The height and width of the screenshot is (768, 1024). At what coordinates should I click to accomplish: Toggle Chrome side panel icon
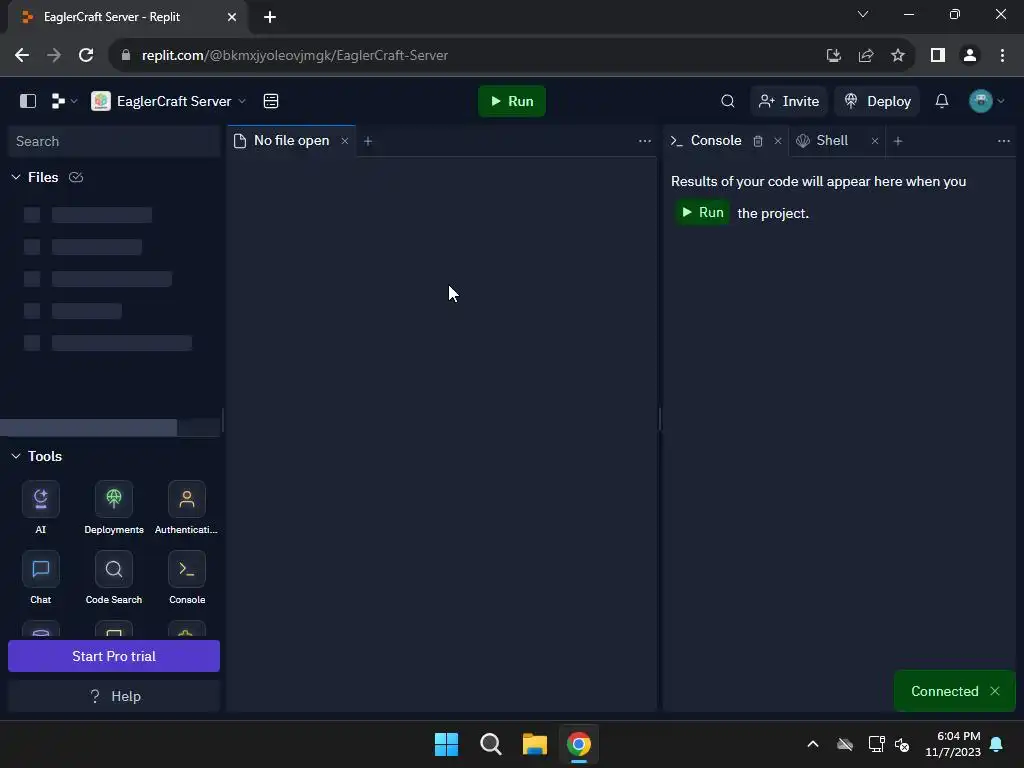click(x=938, y=56)
